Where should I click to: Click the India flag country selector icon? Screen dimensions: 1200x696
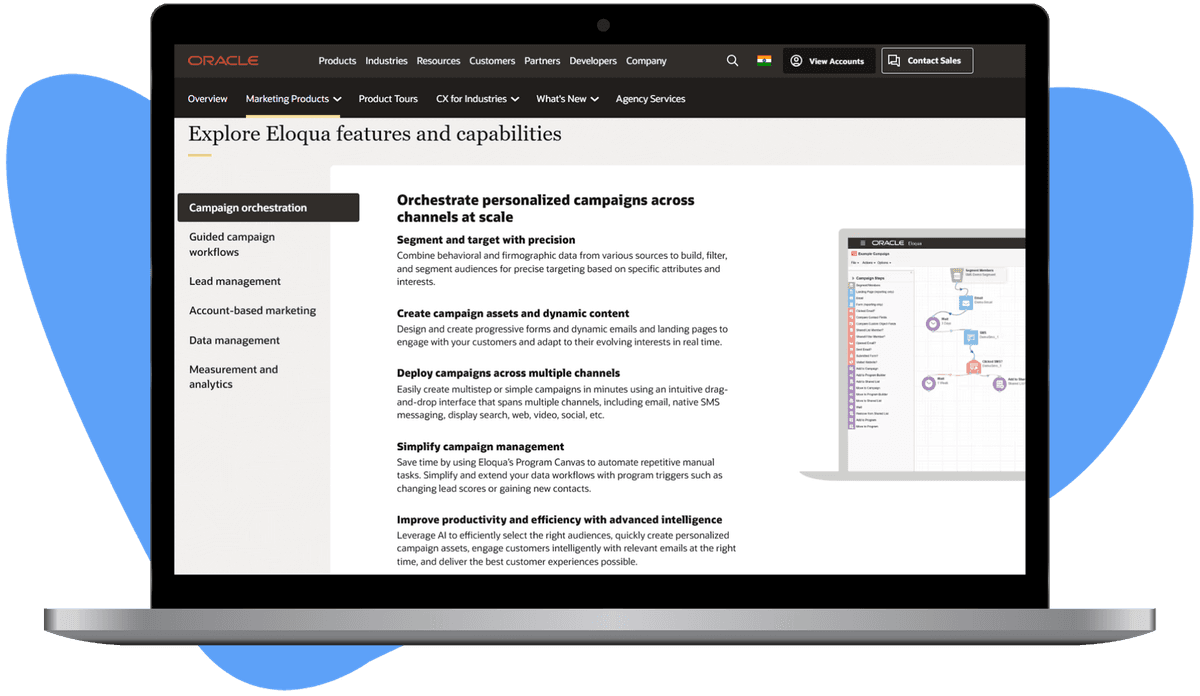pyautogui.click(x=763, y=61)
